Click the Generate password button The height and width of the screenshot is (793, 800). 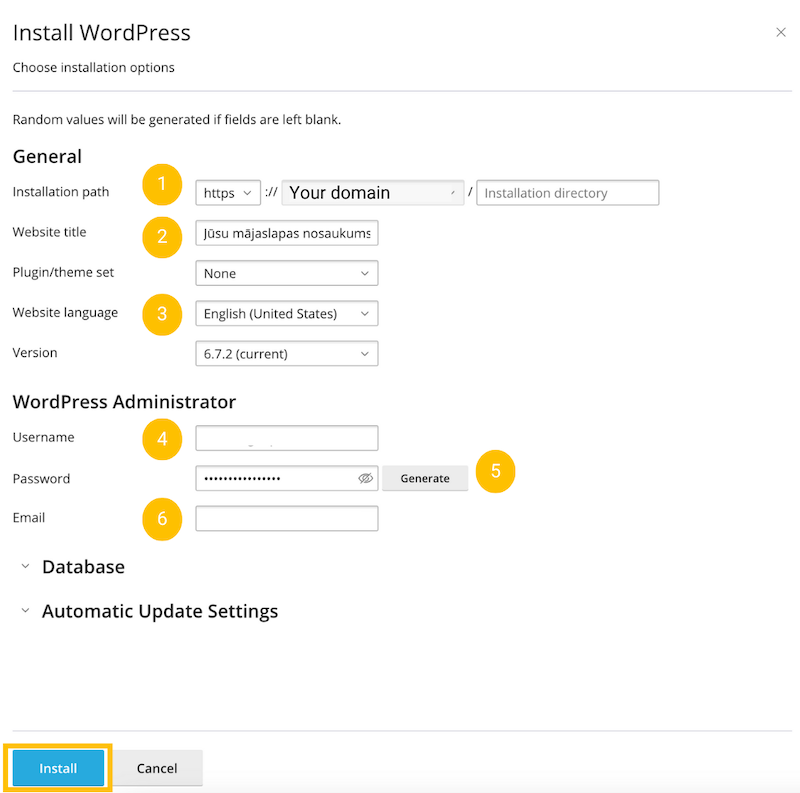coord(424,478)
